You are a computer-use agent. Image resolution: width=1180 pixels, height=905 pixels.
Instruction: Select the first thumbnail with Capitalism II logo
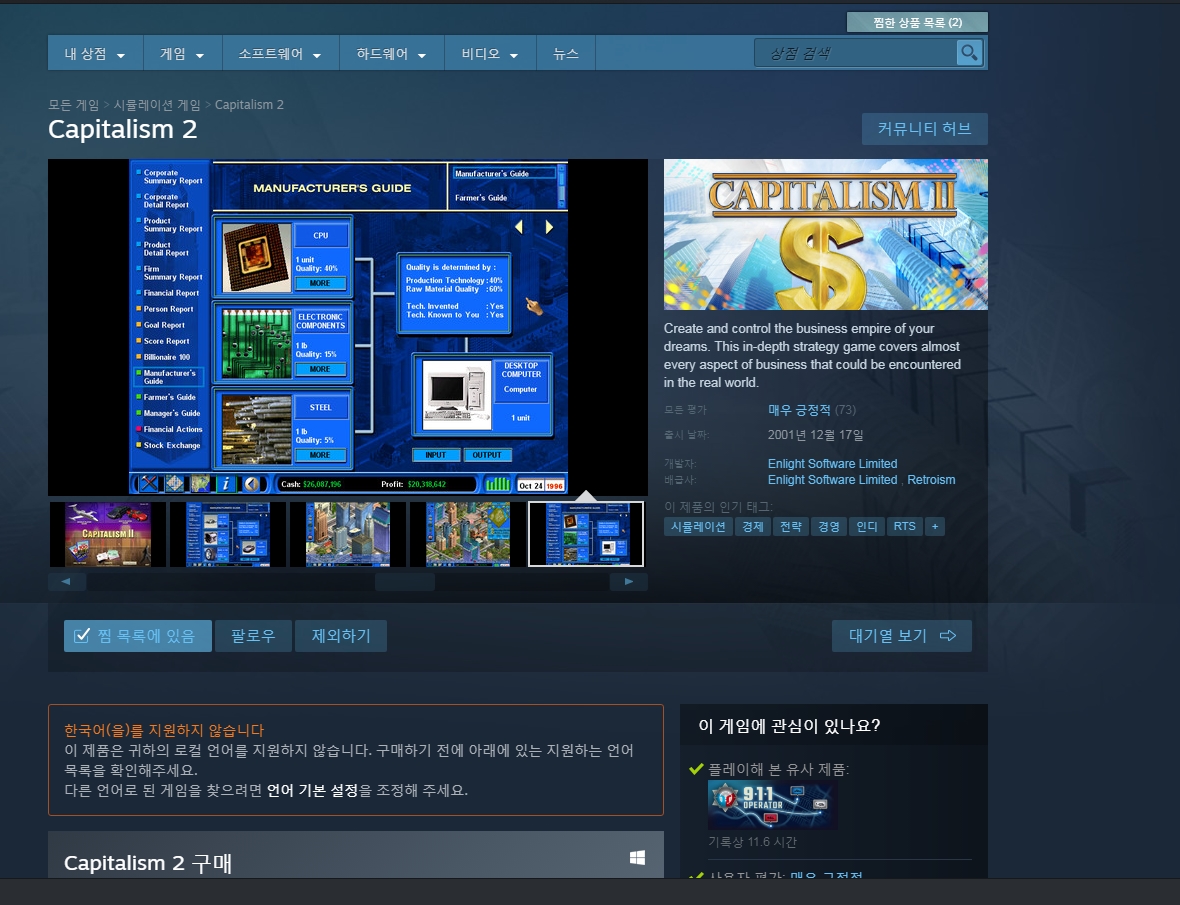(108, 534)
